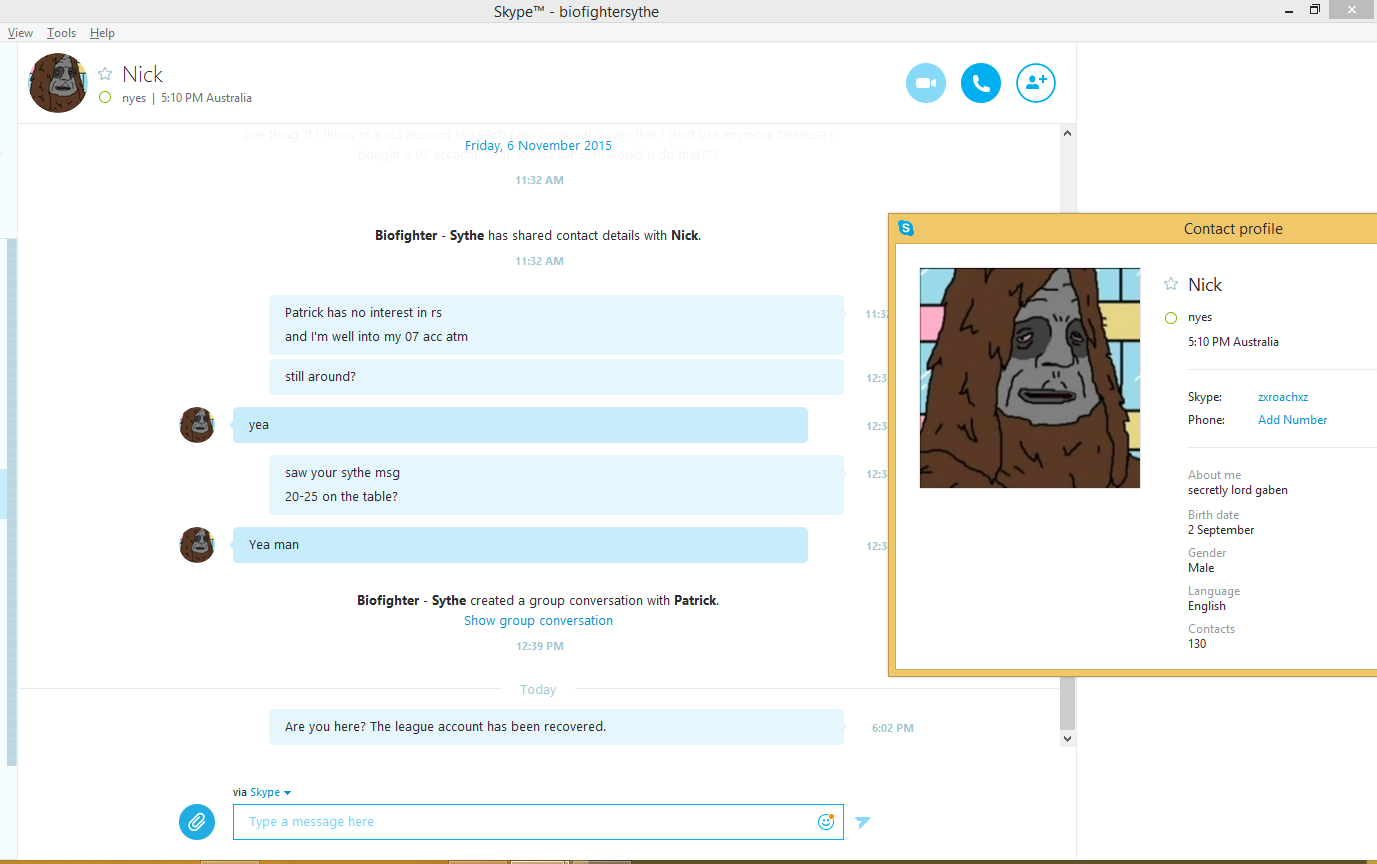Focus the 'Type a message here' field
The image size is (1377, 864).
coord(538,822)
